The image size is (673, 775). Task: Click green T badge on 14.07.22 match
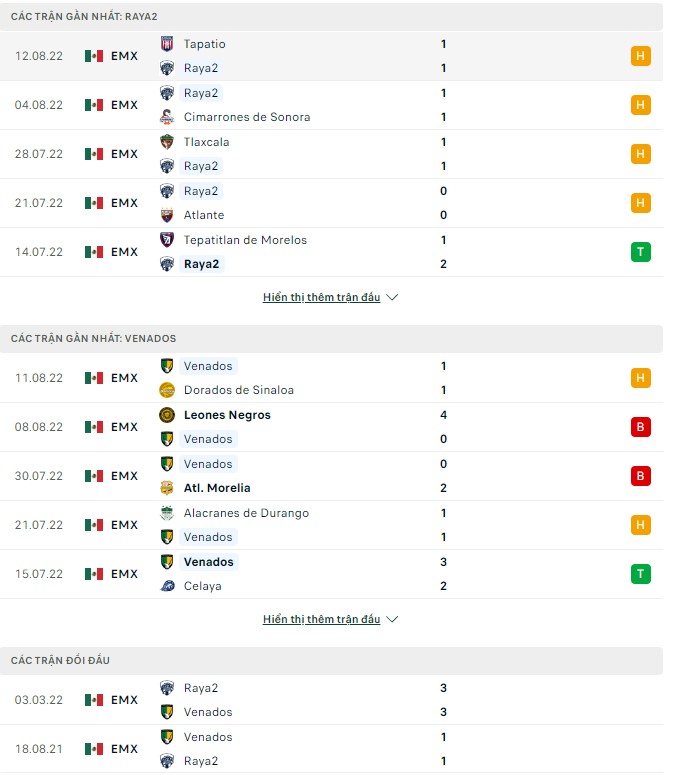tap(640, 252)
